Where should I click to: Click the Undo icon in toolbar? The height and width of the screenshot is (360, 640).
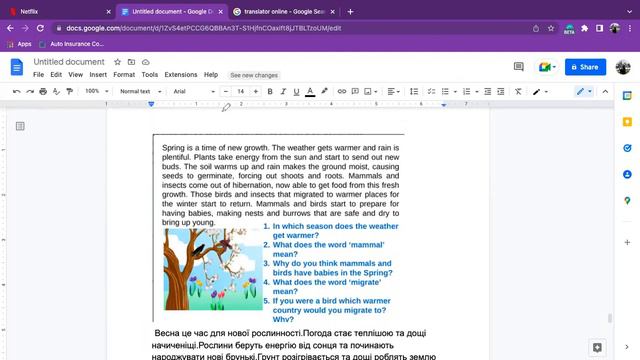pos(16,91)
